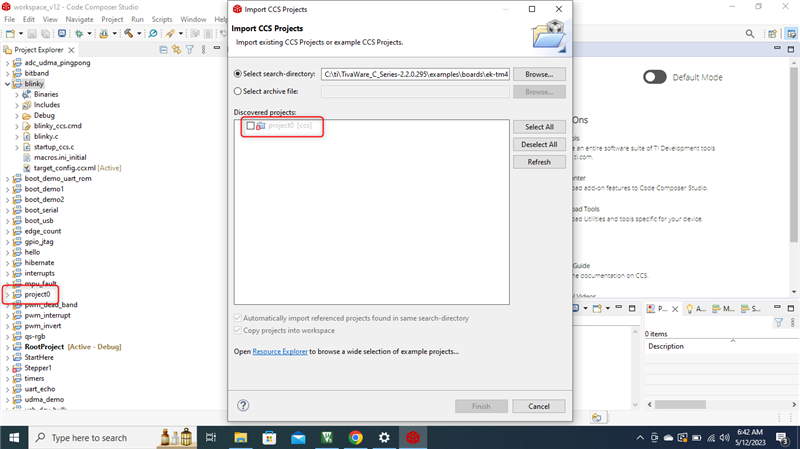This screenshot has height=449, width=800.
Task: Click the Select All button
Action: click(x=539, y=127)
